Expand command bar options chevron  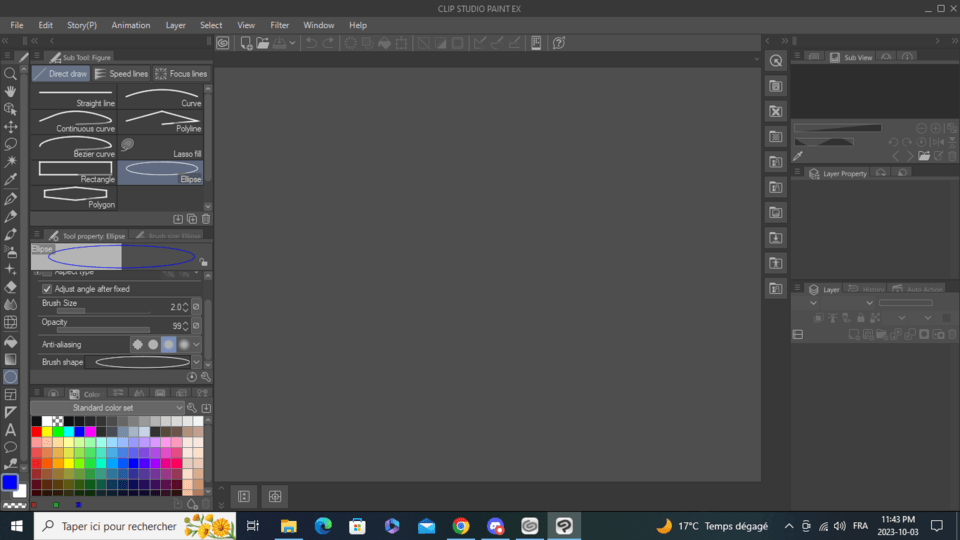(757, 59)
